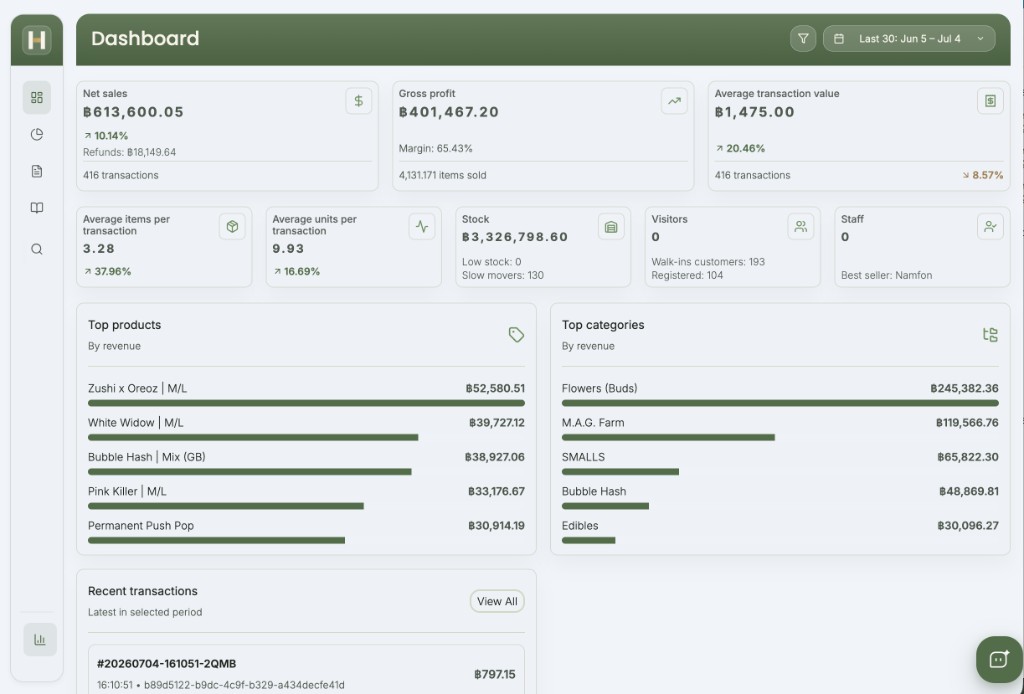Screen dimensions: 1024x694
Task: Select White Widow | M/L product row
Action: click(x=306, y=430)
